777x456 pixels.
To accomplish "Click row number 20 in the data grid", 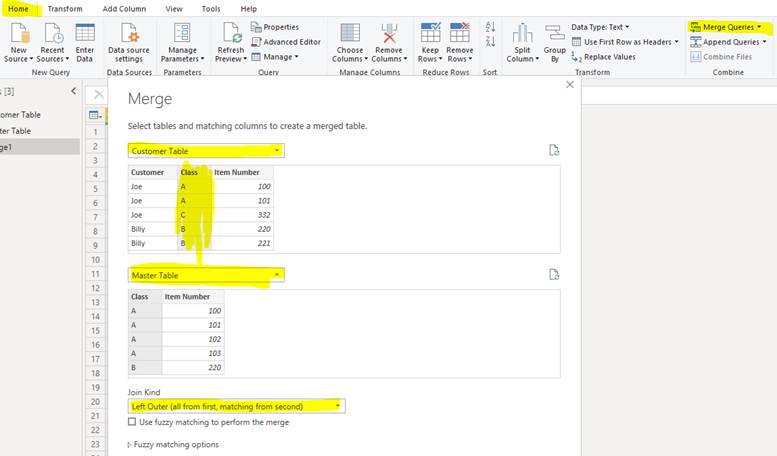I will [x=96, y=401].
